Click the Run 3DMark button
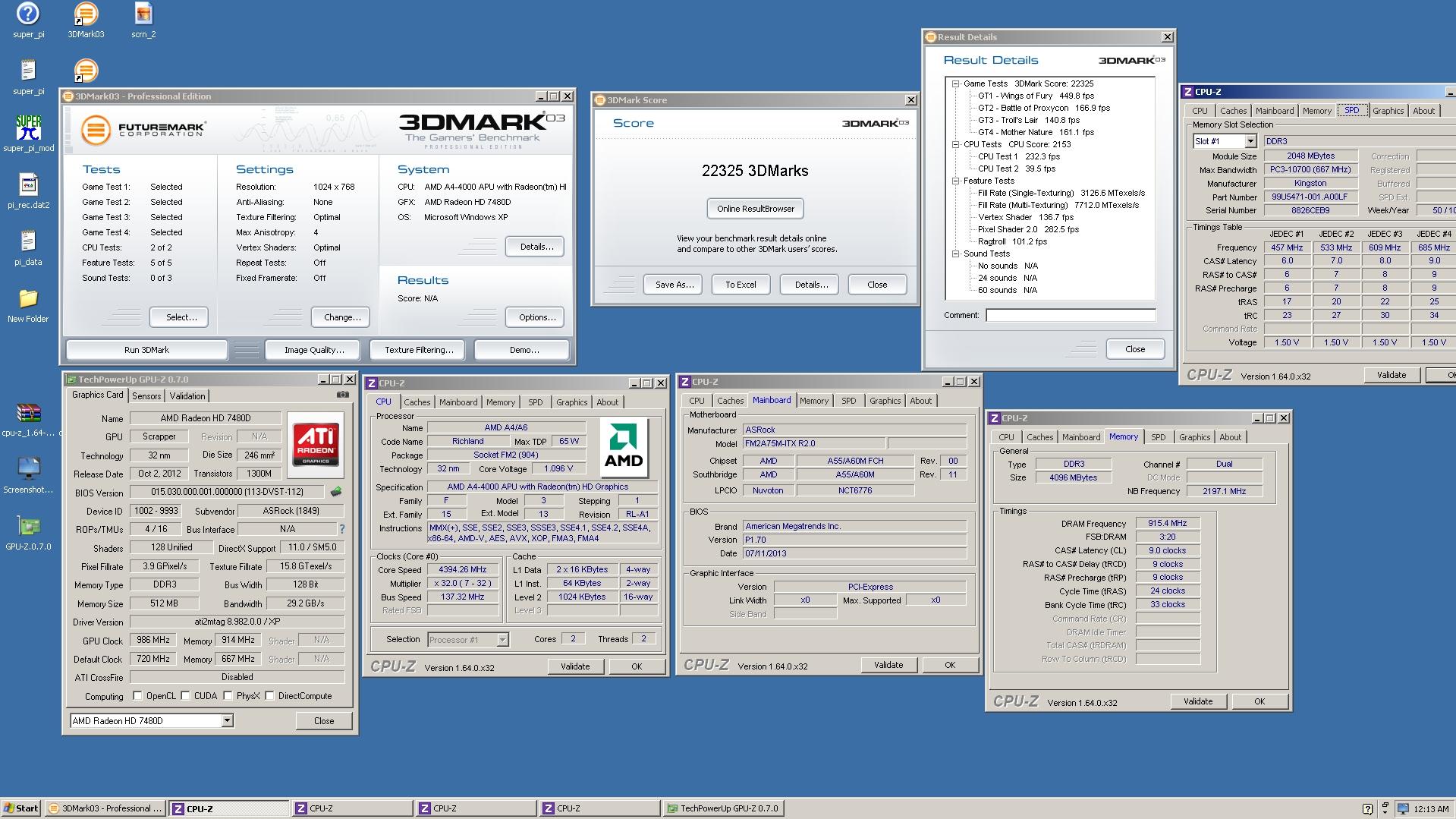The image size is (1456, 819). [x=146, y=350]
